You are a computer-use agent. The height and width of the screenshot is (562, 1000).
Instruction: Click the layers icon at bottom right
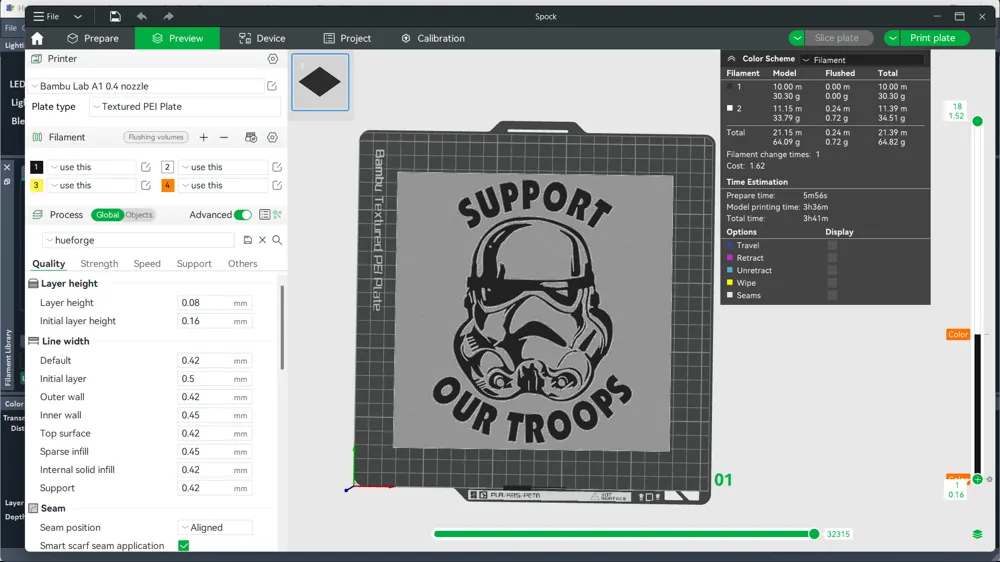pyautogui.click(x=977, y=534)
